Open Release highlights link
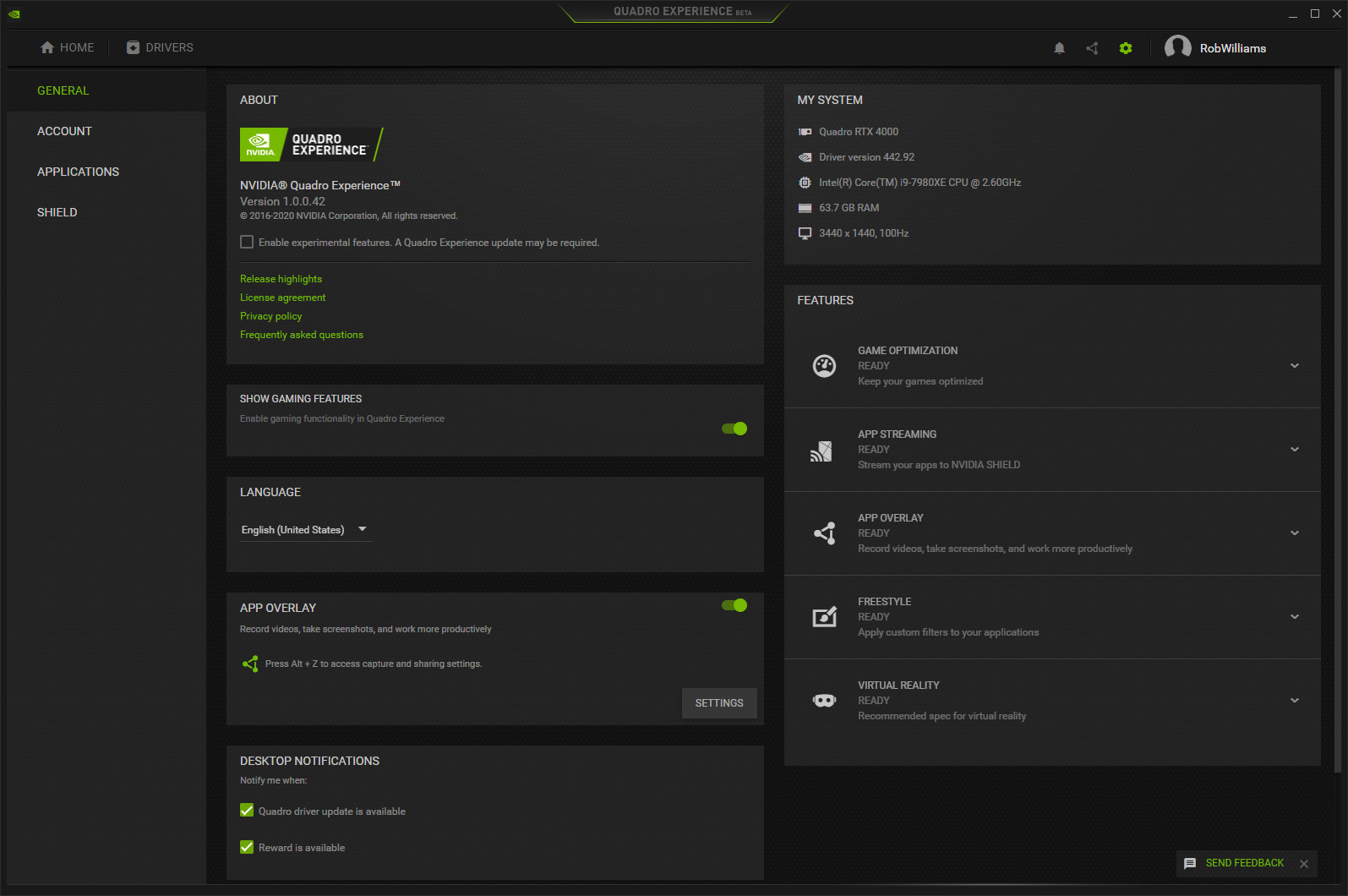This screenshot has width=1348, height=896. coord(281,279)
